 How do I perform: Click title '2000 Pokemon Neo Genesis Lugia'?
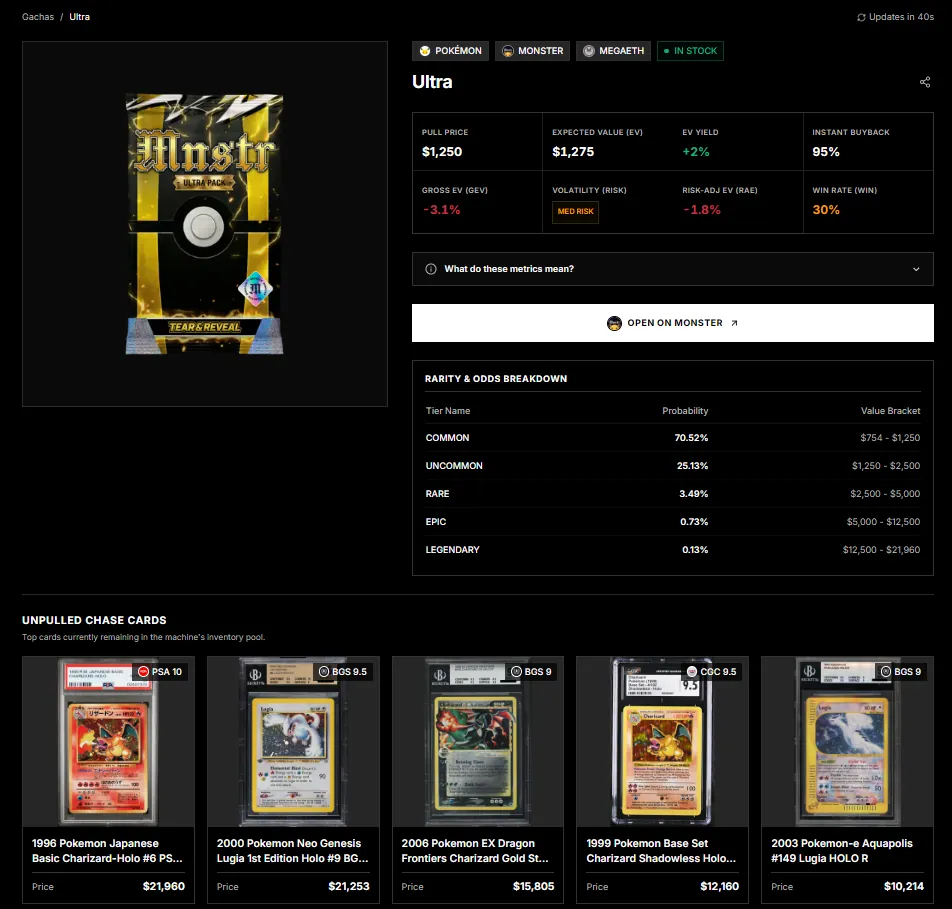(293, 851)
